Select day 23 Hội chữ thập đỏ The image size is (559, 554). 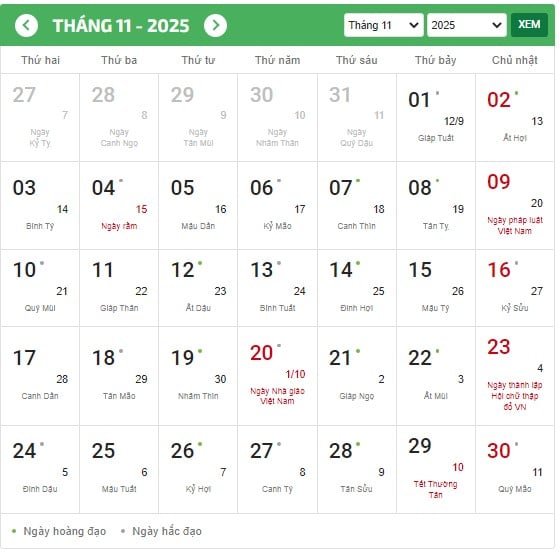tap(515, 376)
